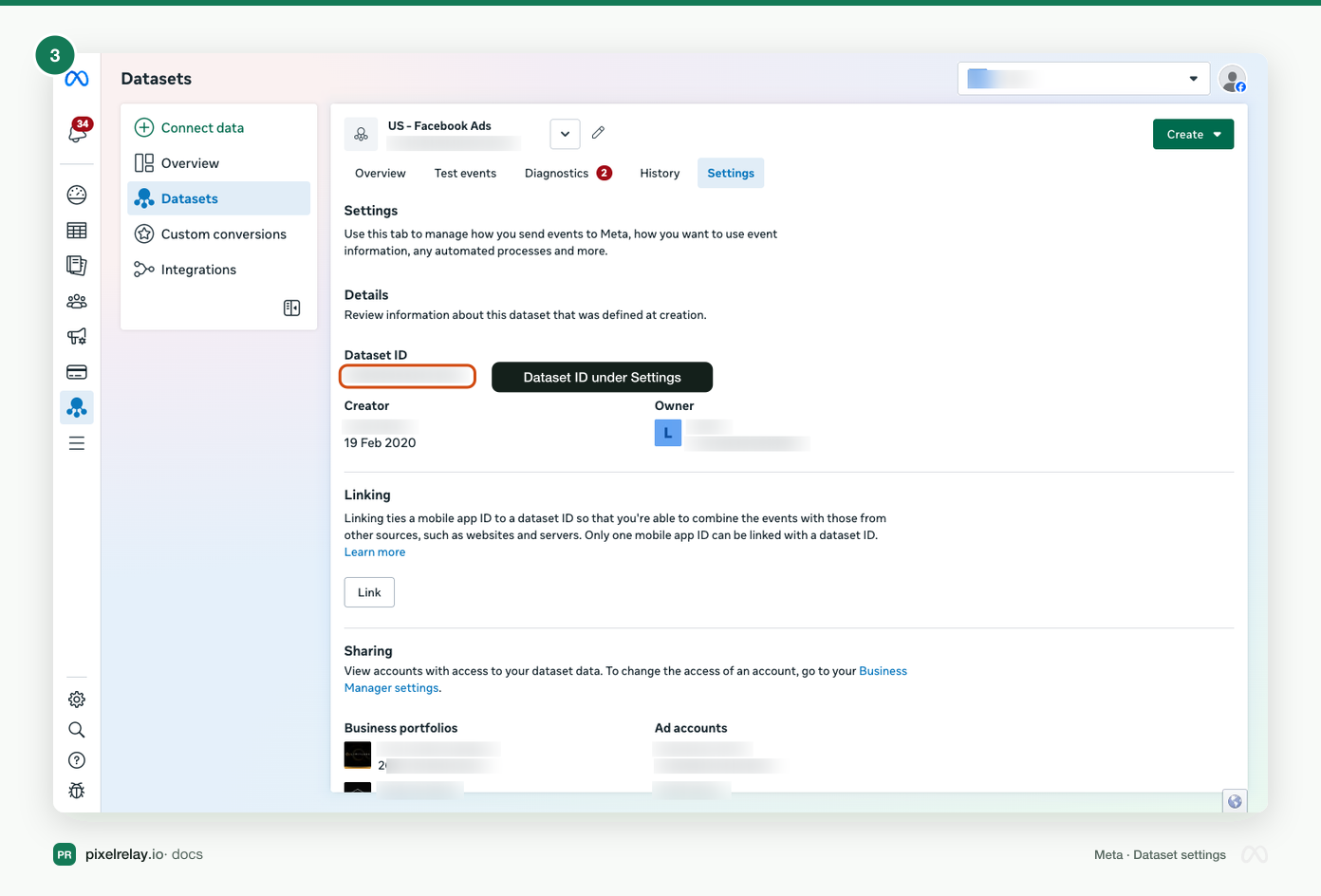
Task: Open the account overview gauge icon
Action: click(77, 195)
